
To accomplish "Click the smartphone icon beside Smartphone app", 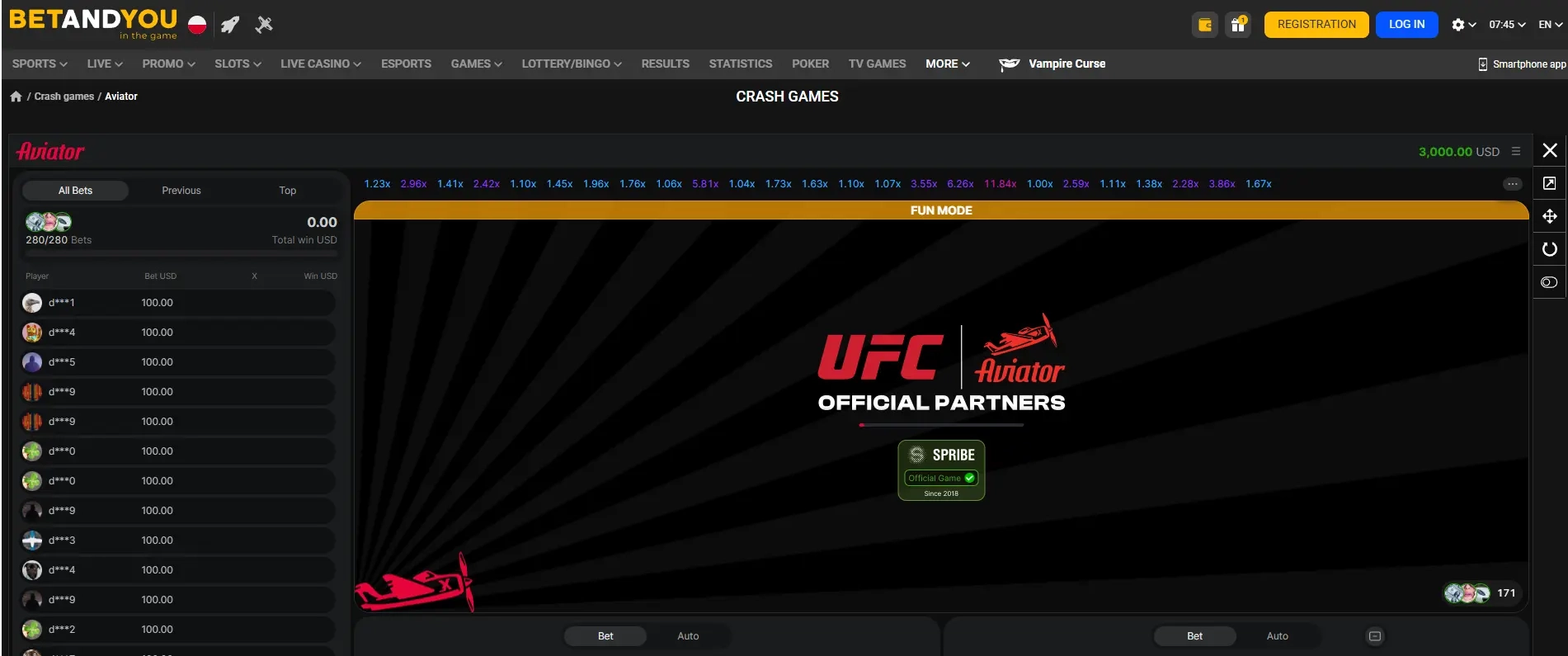I will coord(1483,64).
